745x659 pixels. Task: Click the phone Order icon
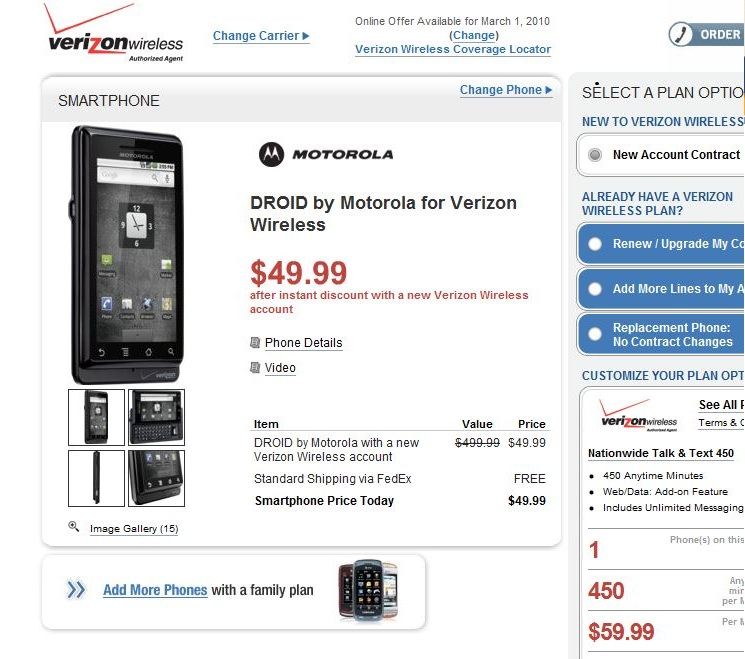pyautogui.click(x=682, y=34)
